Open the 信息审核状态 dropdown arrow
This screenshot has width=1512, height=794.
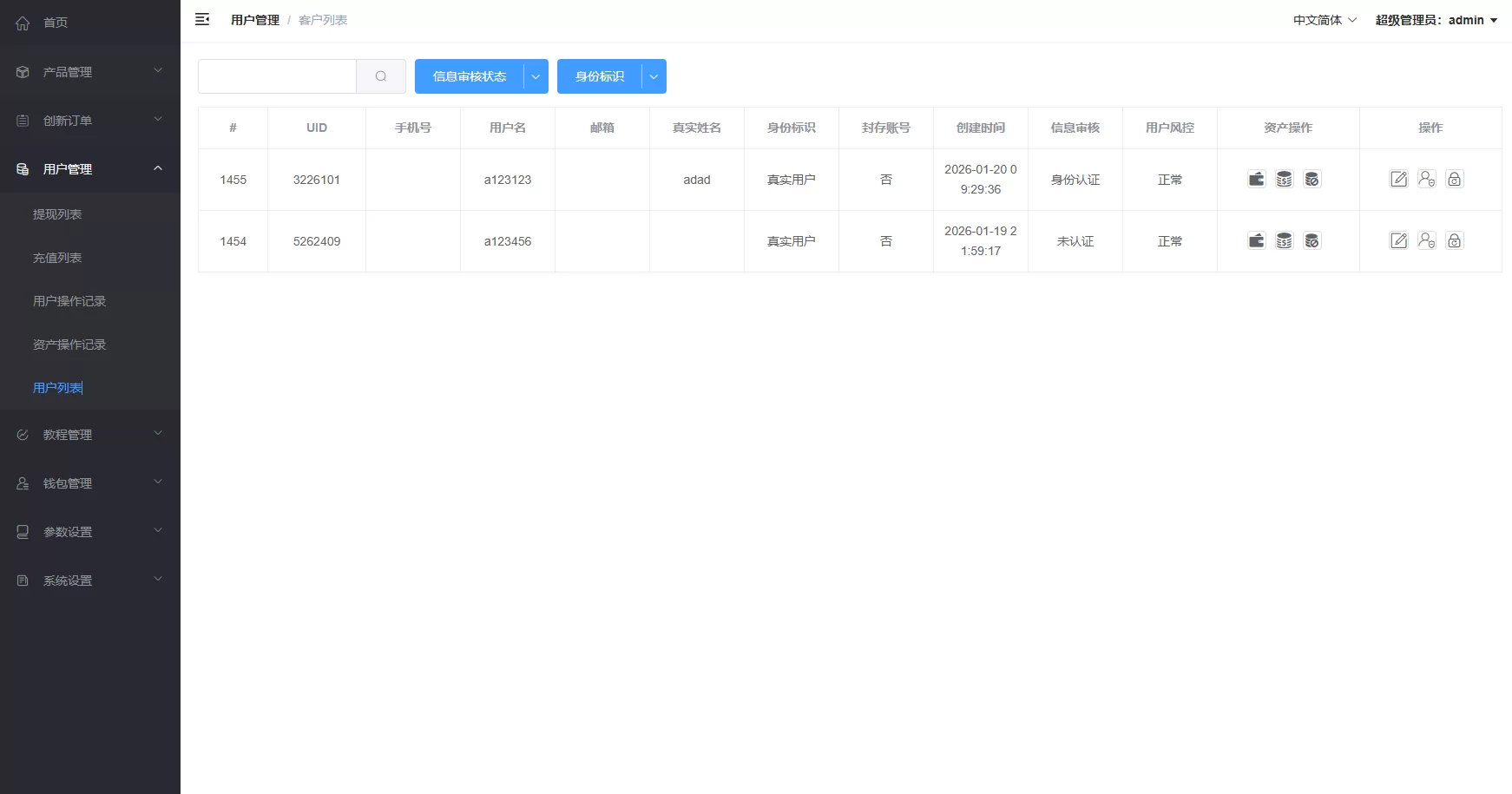click(x=536, y=76)
